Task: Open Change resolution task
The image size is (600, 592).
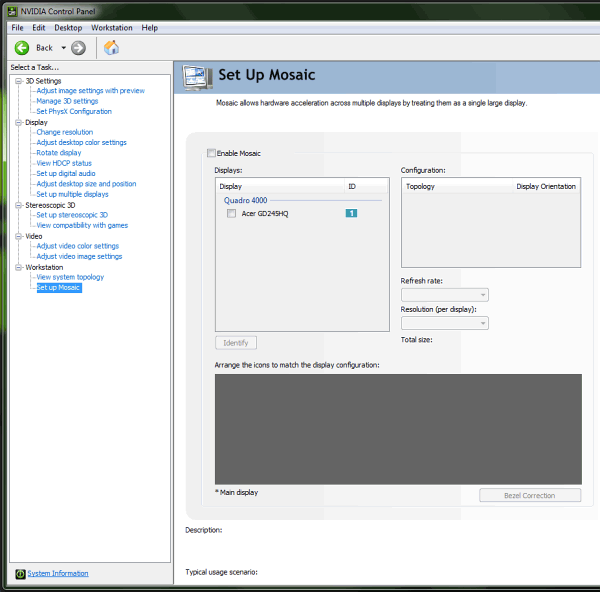Action: (65, 132)
